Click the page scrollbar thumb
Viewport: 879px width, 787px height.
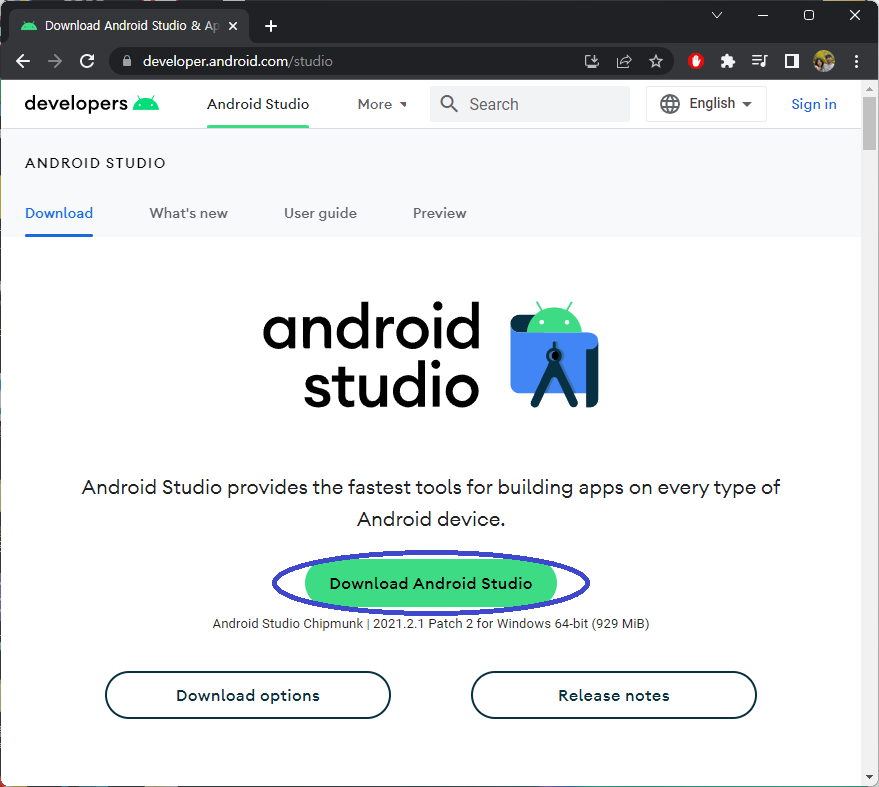click(x=869, y=123)
